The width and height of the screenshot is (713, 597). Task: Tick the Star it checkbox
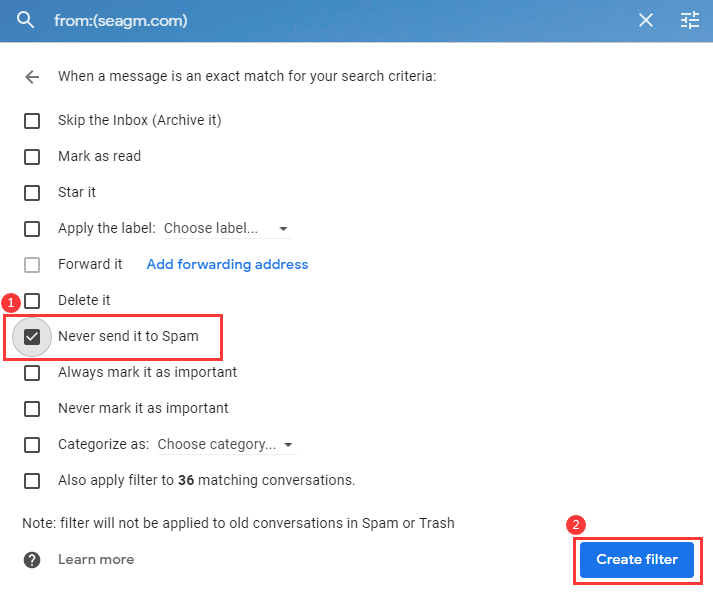32,193
